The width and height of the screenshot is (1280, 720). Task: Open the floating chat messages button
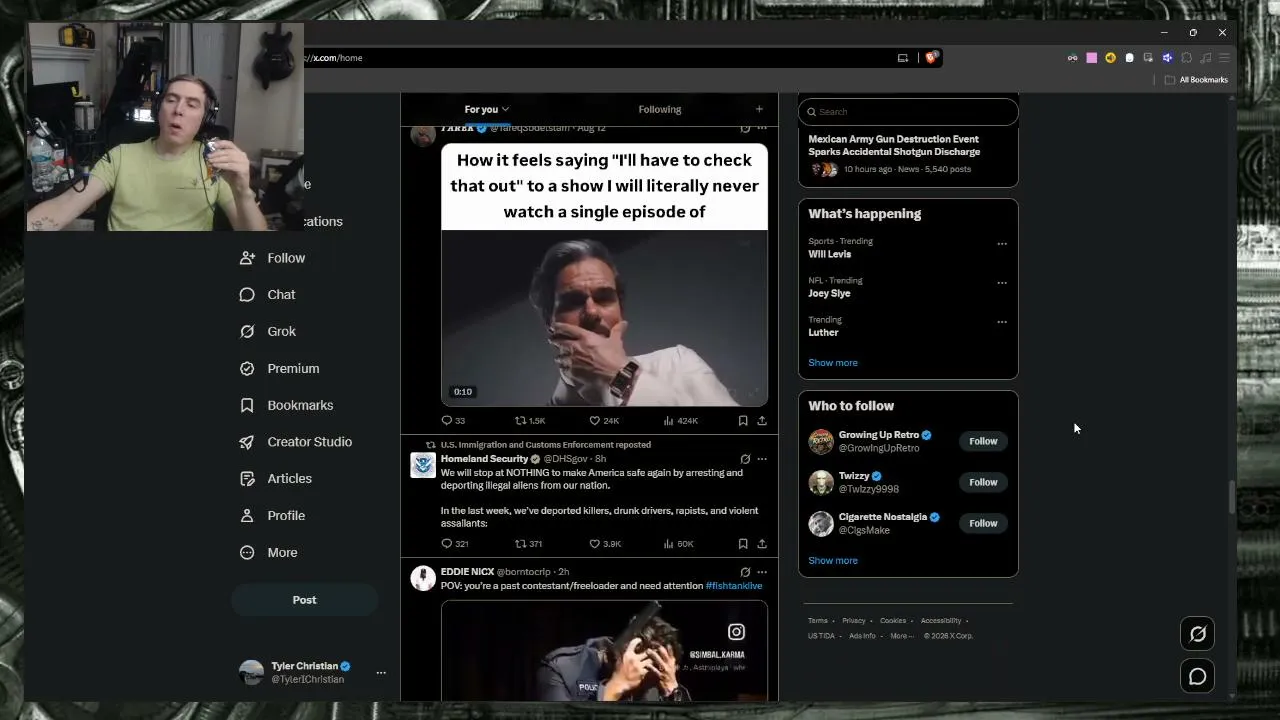point(1197,677)
